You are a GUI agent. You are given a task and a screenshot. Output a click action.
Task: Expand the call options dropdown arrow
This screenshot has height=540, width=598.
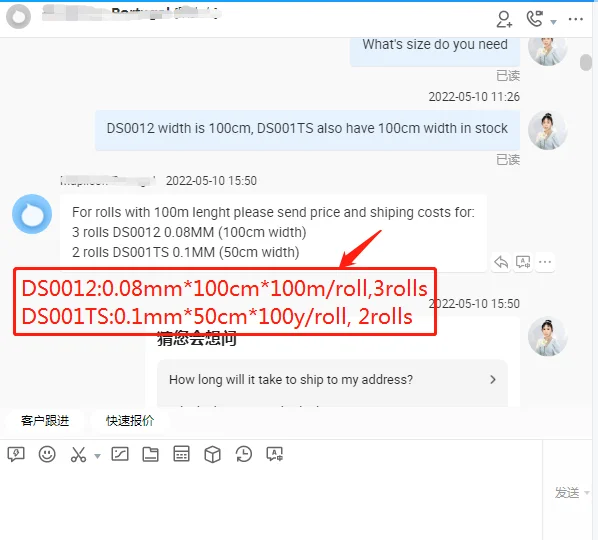pyautogui.click(x=553, y=22)
